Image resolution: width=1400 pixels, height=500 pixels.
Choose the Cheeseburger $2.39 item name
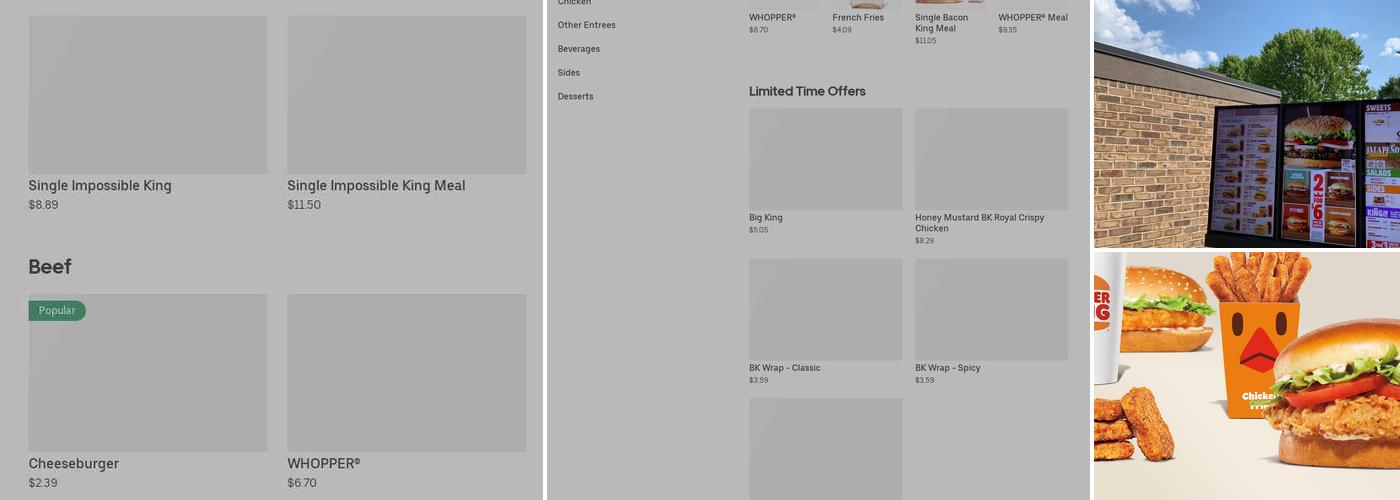[x=74, y=464]
